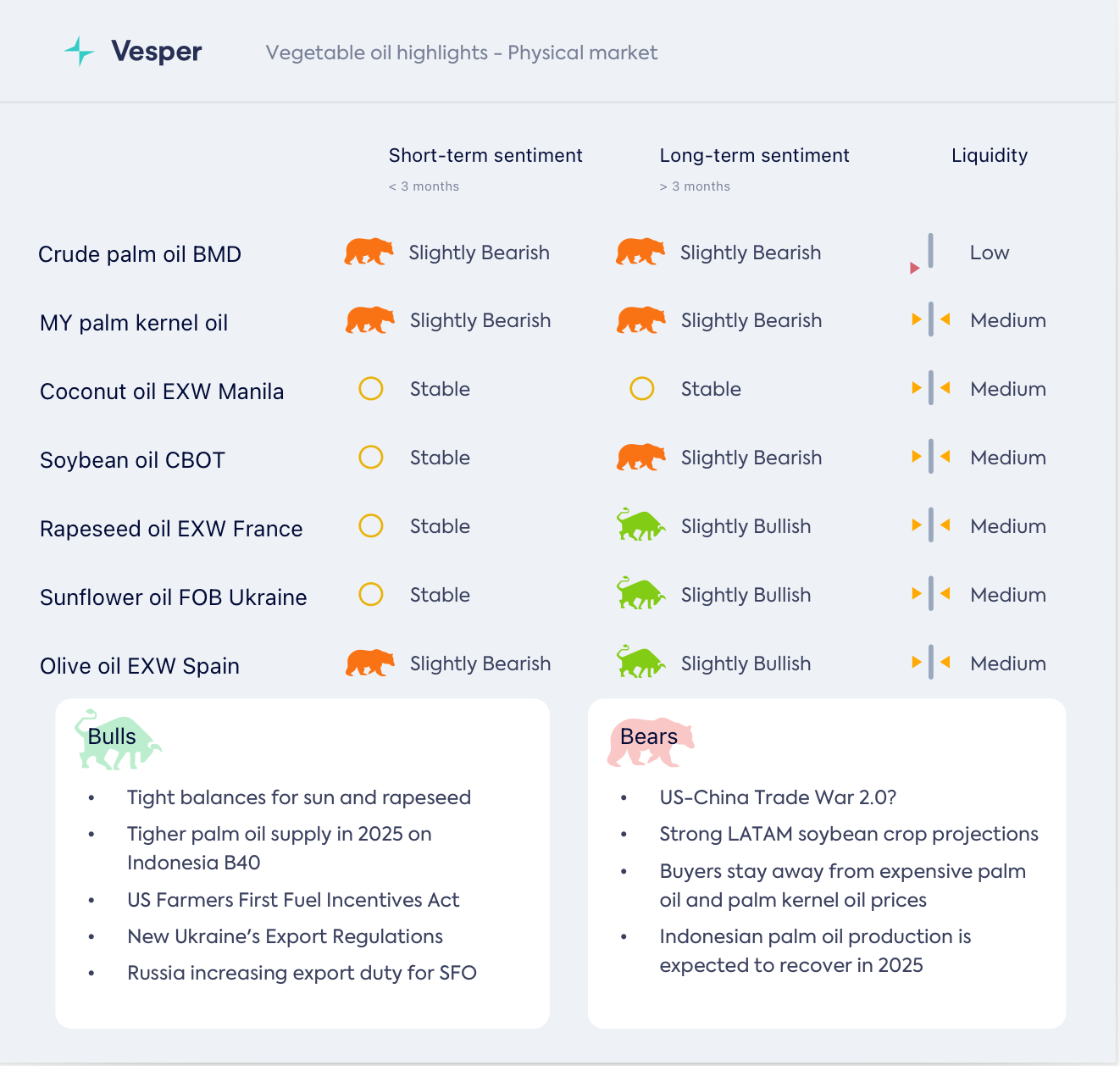Click the Coconut oil EXW Manila row label
Screen dimensions: 1120x1066
click(x=162, y=391)
